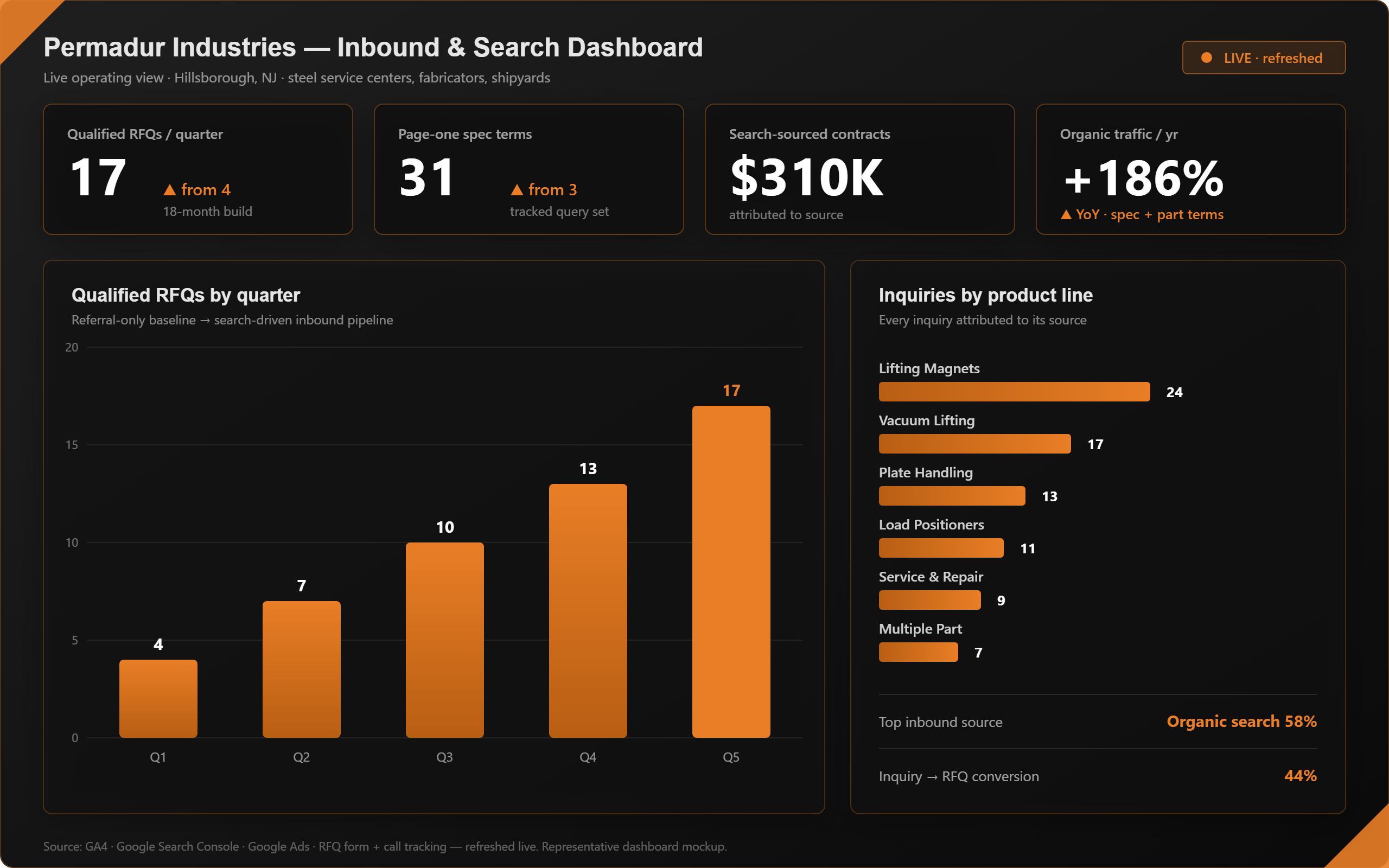The height and width of the screenshot is (868, 1389).
Task: Click the Source footer note text
Action: click(x=385, y=846)
